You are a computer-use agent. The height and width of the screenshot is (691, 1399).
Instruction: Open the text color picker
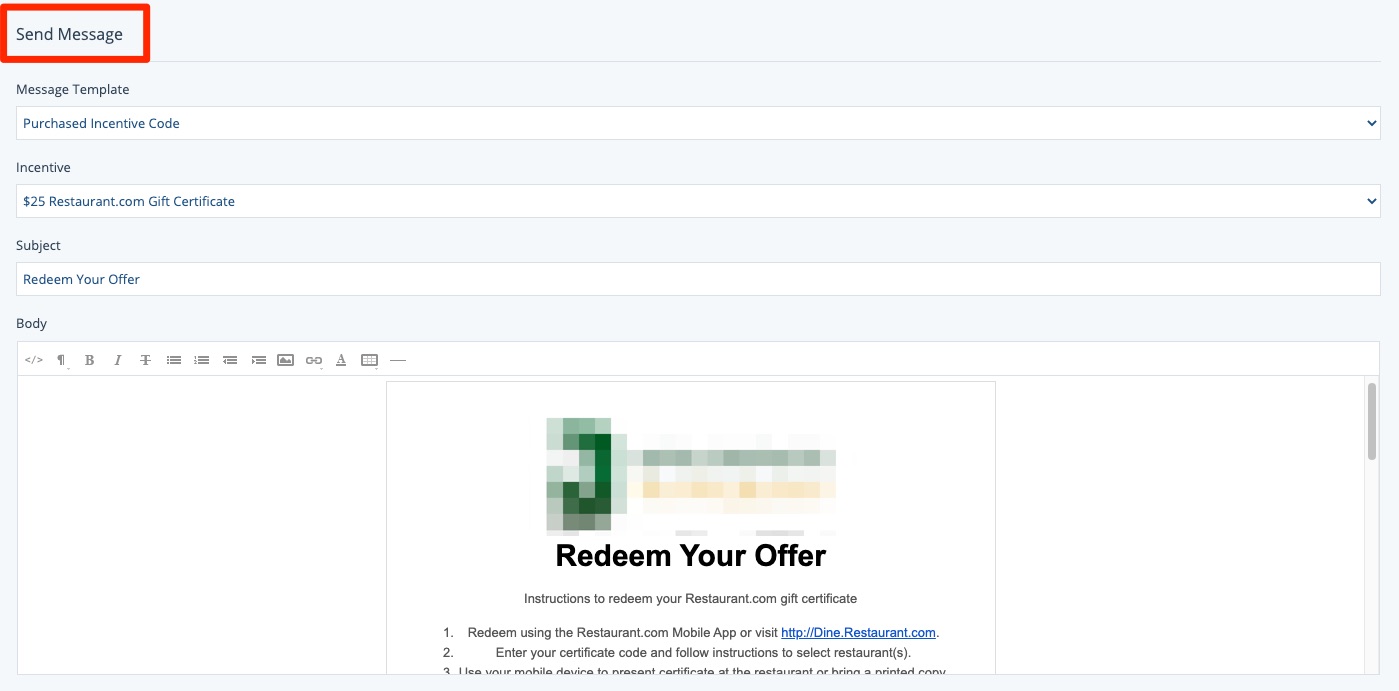point(342,360)
